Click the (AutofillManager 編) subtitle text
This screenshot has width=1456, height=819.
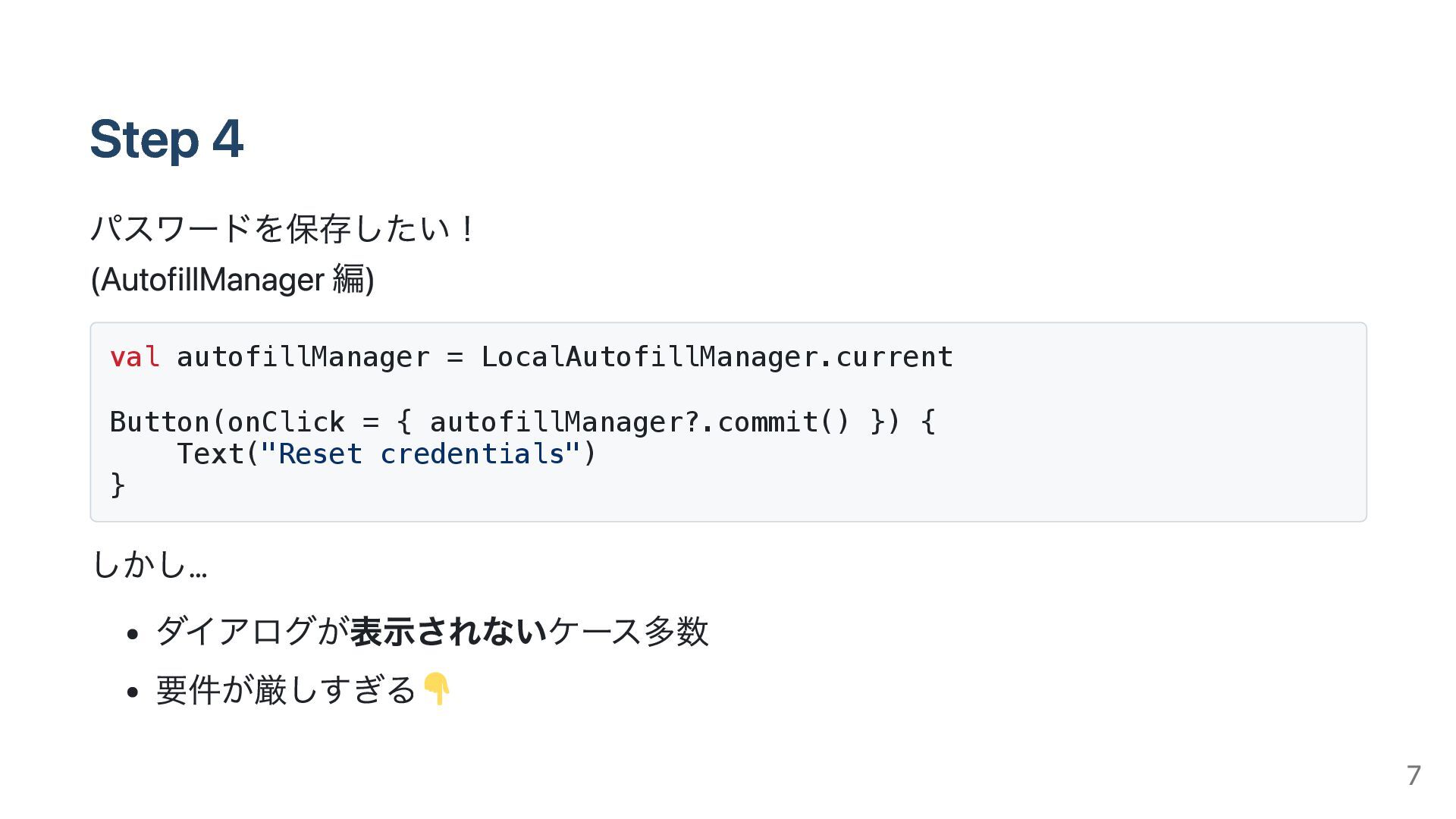click(232, 280)
